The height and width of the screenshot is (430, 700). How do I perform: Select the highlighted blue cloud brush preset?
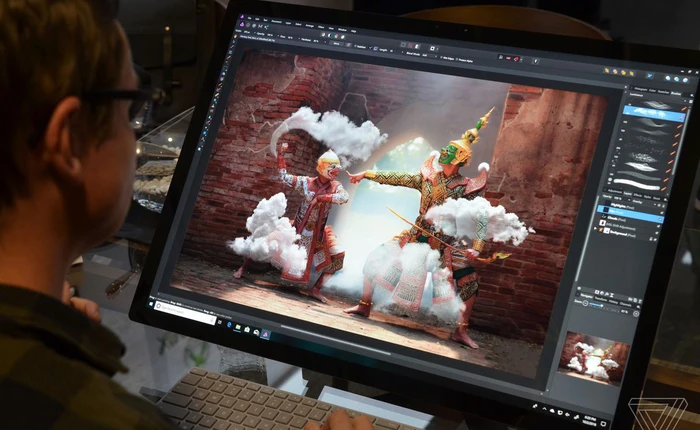(654, 114)
